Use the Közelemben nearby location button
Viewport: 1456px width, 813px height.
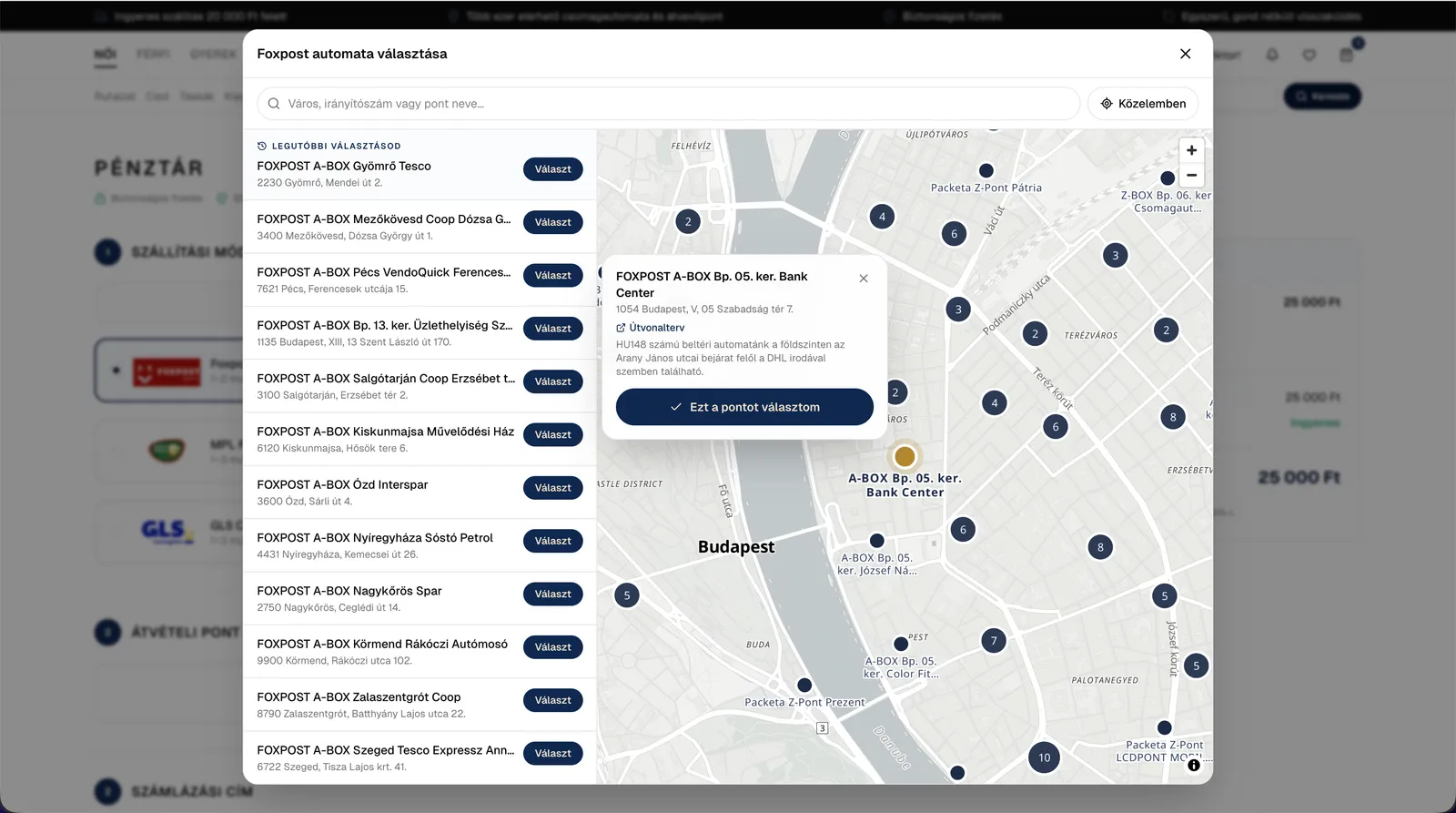click(x=1143, y=104)
